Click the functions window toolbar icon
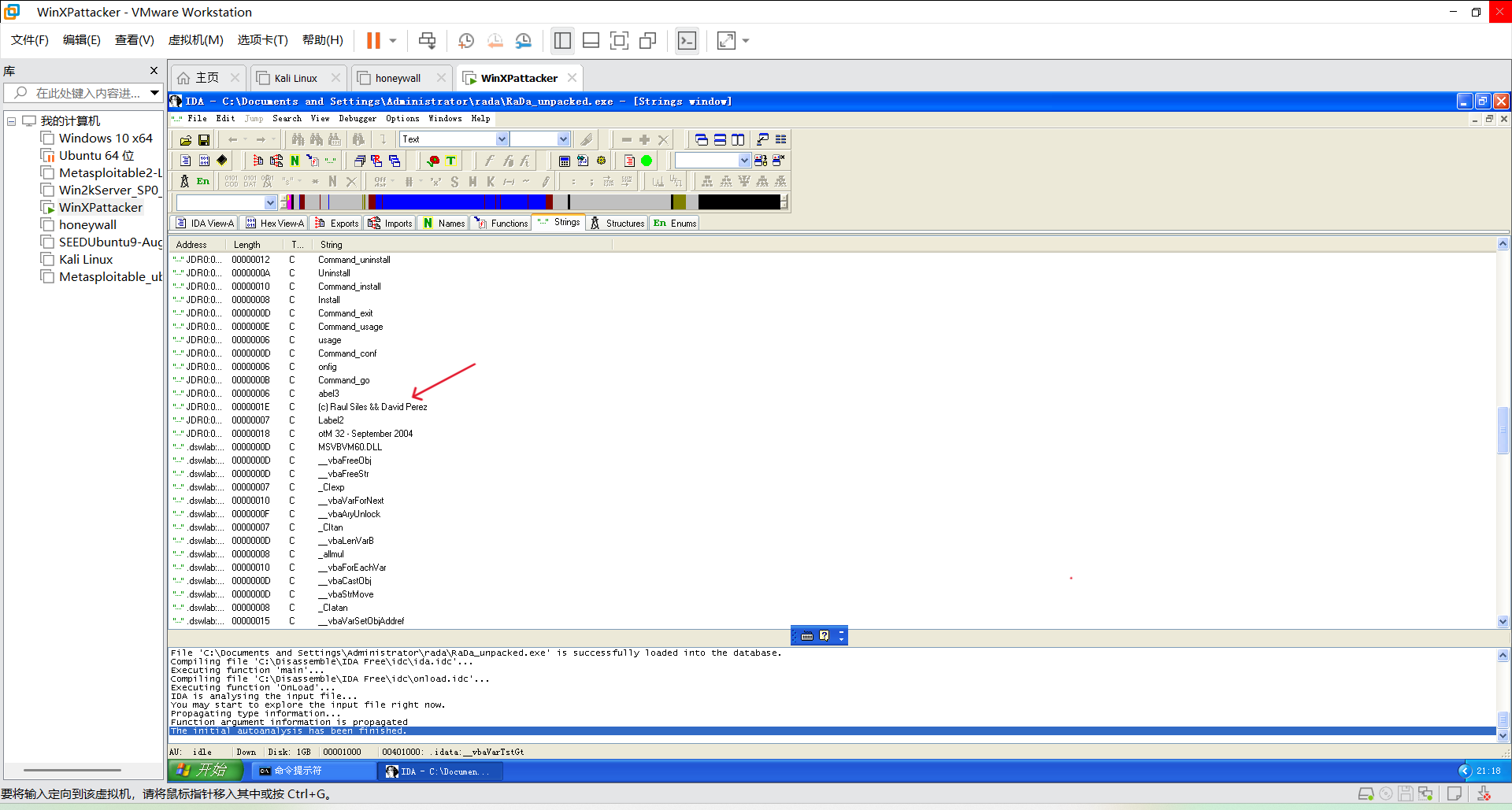 313,161
